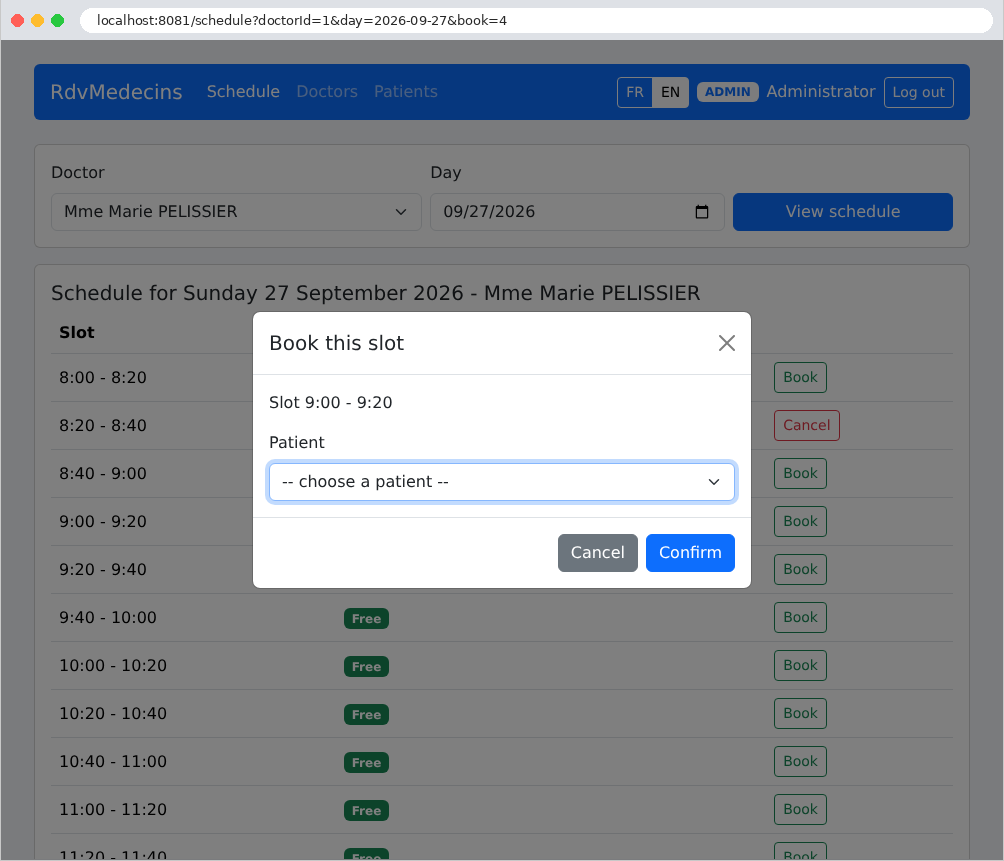Open the Doctor selection dropdown

[x=236, y=212]
